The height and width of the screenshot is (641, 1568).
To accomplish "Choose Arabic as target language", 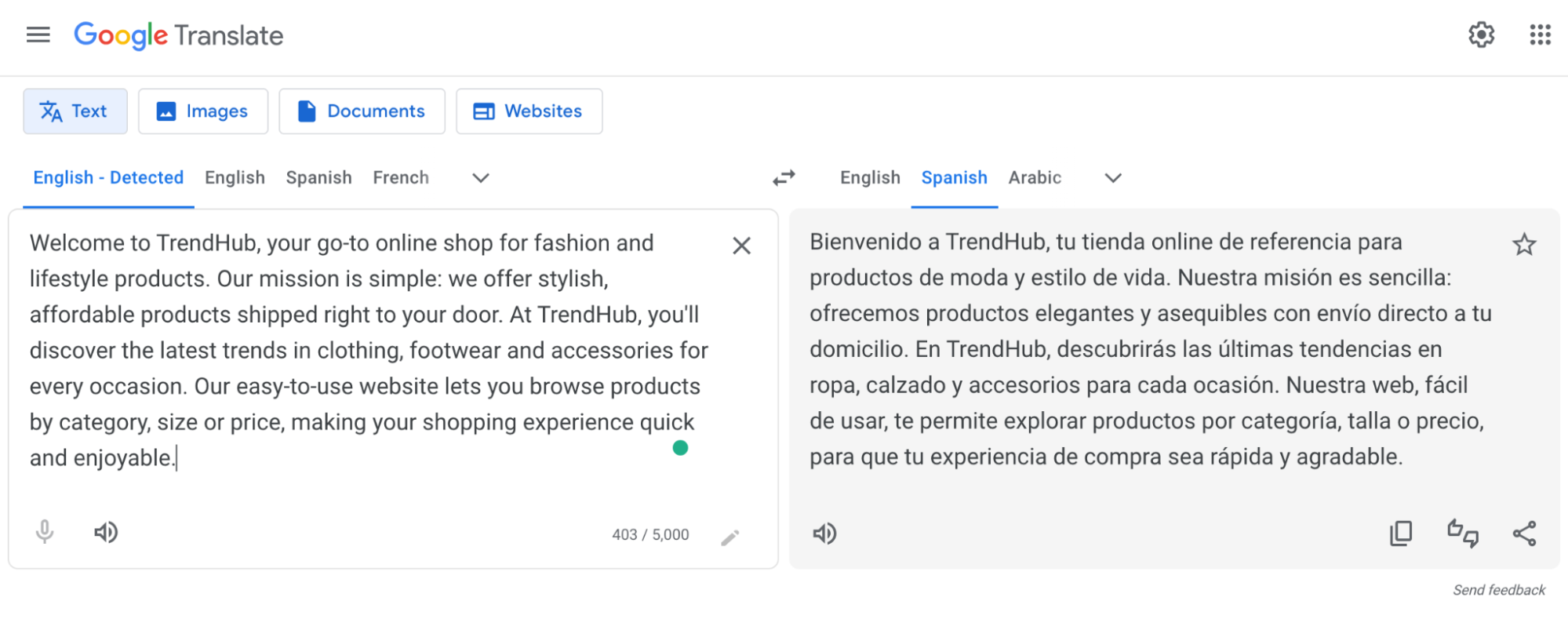I will point(1035,178).
